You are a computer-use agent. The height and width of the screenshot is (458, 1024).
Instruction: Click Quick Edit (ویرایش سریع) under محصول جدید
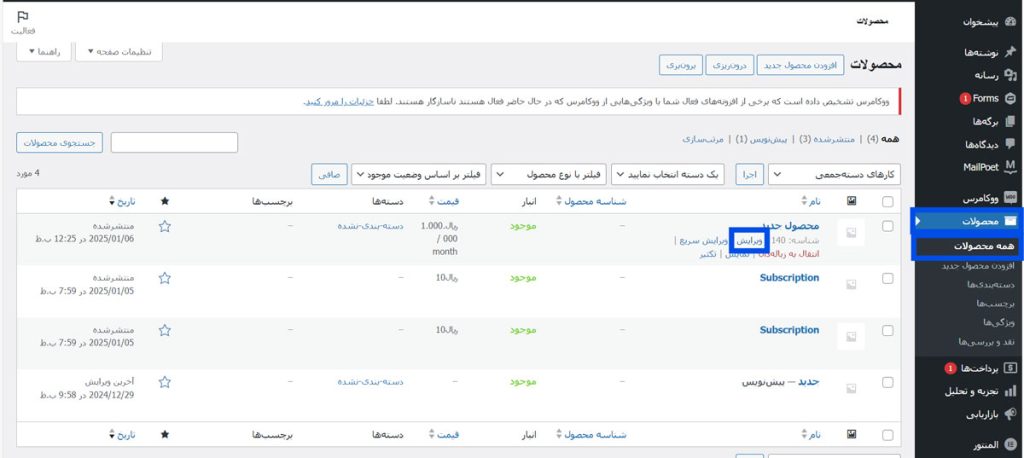tap(703, 241)
